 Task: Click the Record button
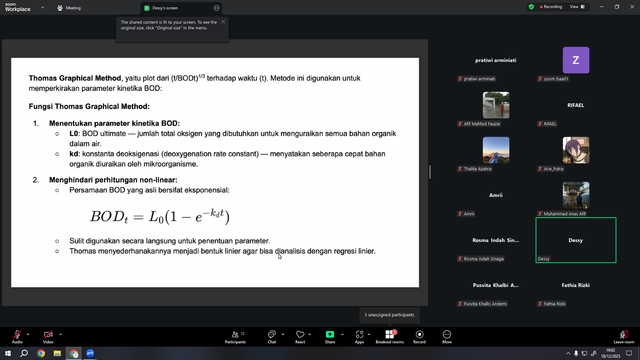[419, 337]
